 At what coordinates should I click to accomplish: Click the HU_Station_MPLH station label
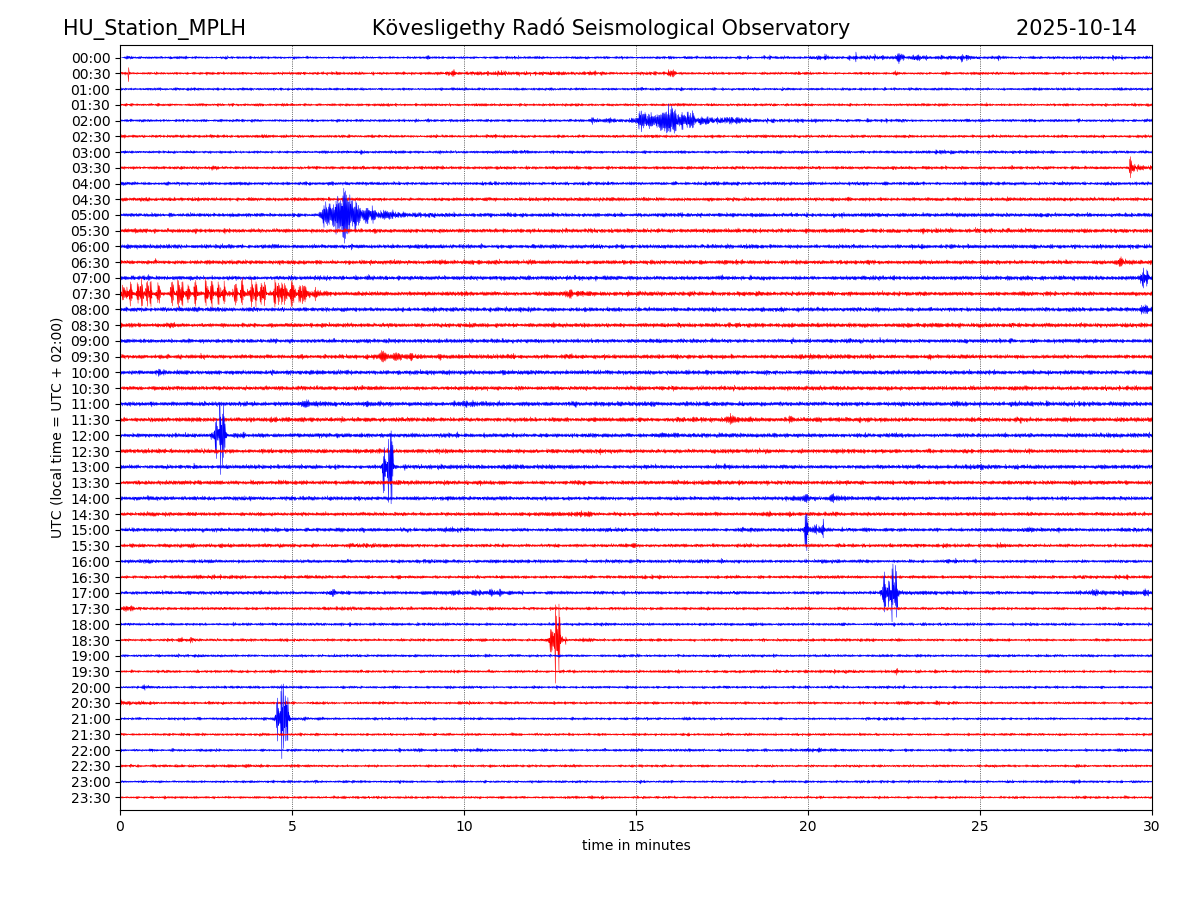coord(154,28)
